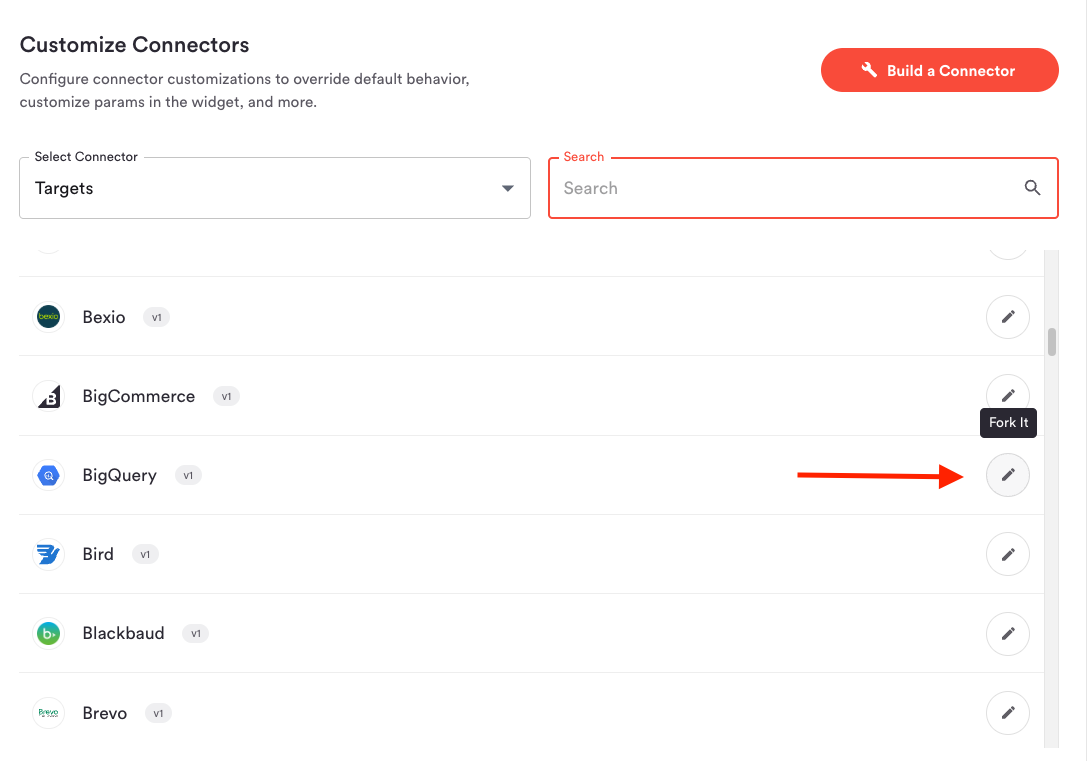Click the Fork It pencil for BigQuery
The height and width of the screenshot is (761, 1087).
point(1007,475)
